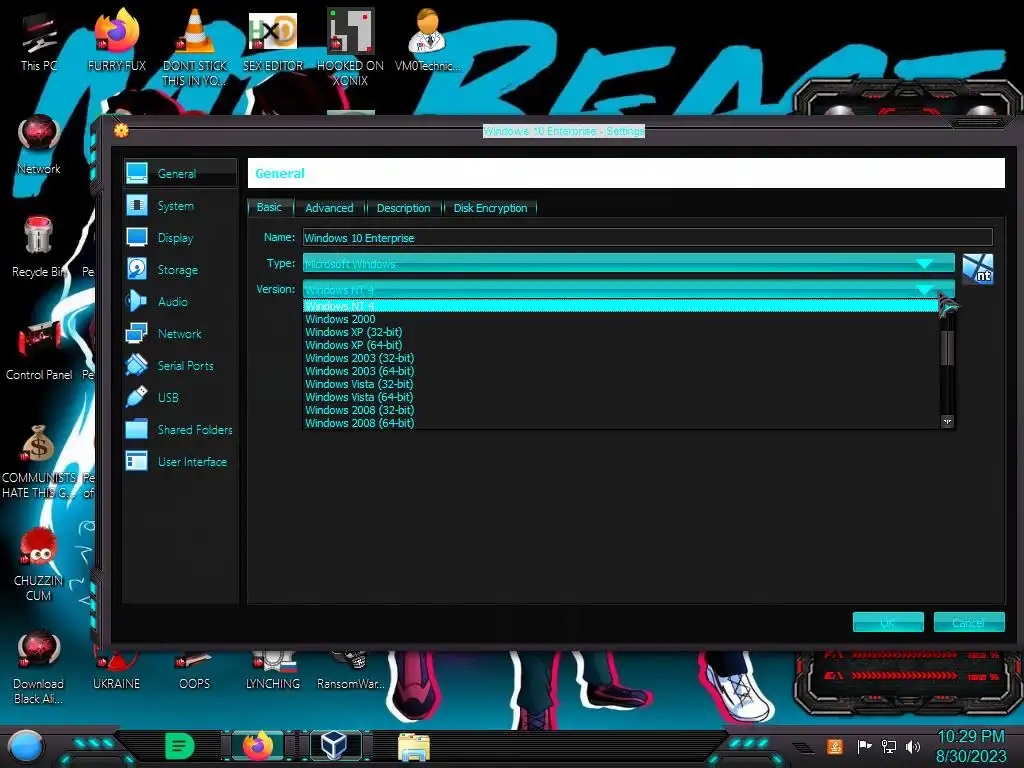
Task: Open File Explorer in taskbar
Action: coord(413,746)
